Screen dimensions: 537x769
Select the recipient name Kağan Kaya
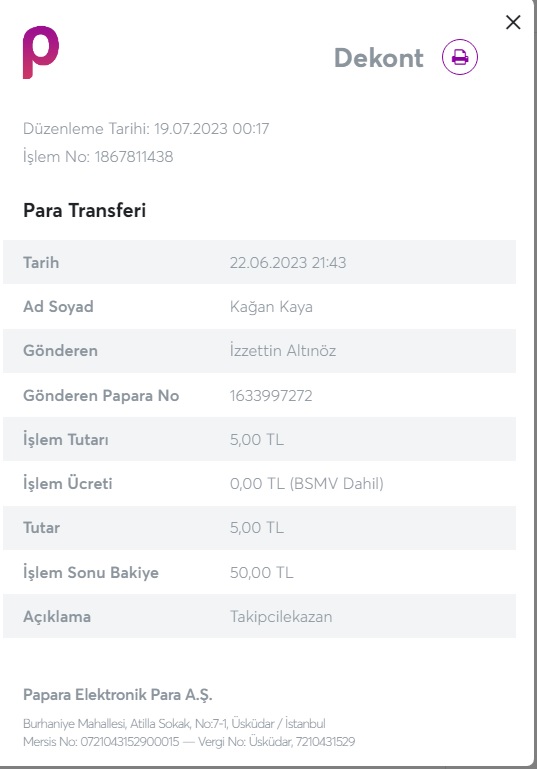[271, 307]
